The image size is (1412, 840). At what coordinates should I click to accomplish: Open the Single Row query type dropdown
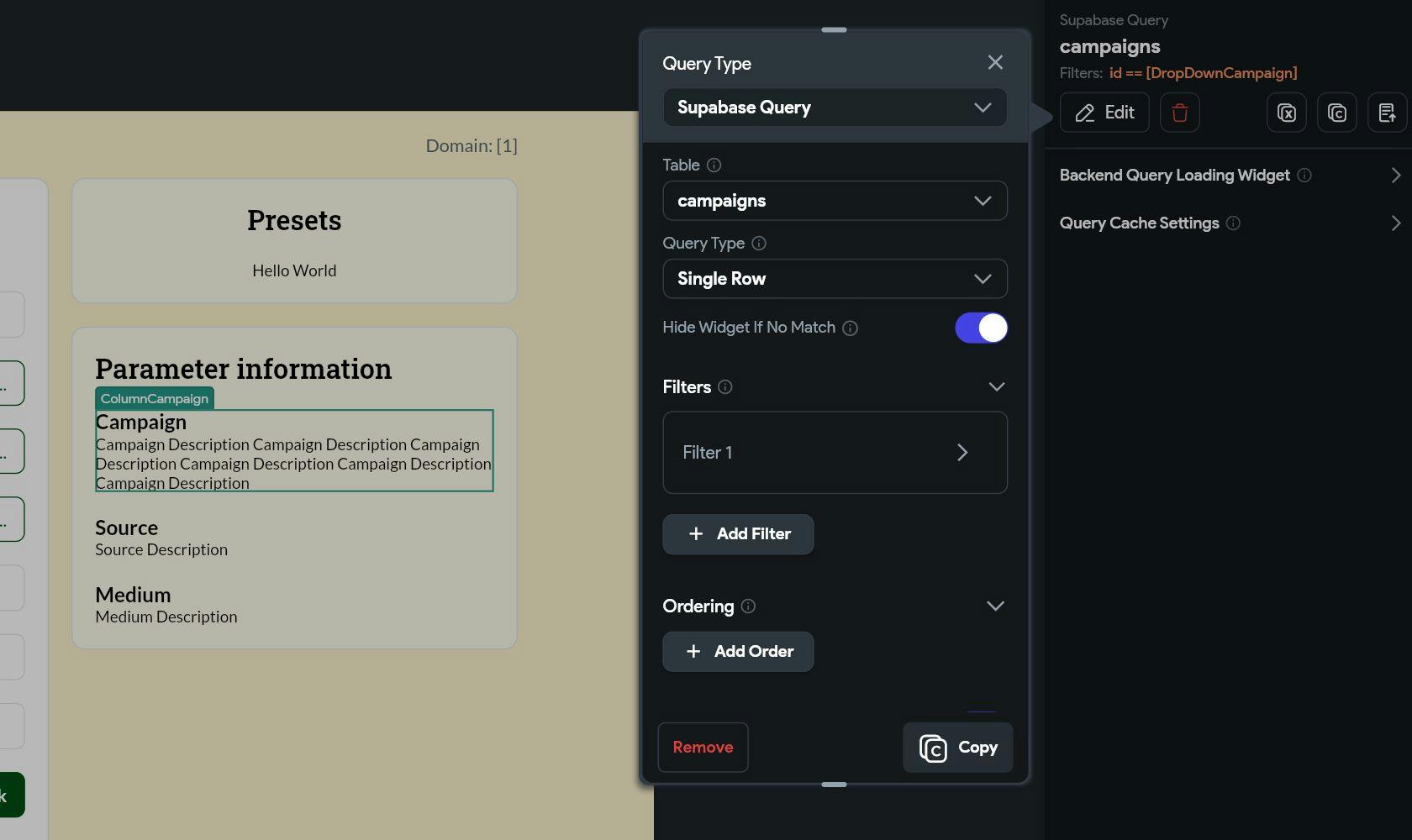pos(835,279)
